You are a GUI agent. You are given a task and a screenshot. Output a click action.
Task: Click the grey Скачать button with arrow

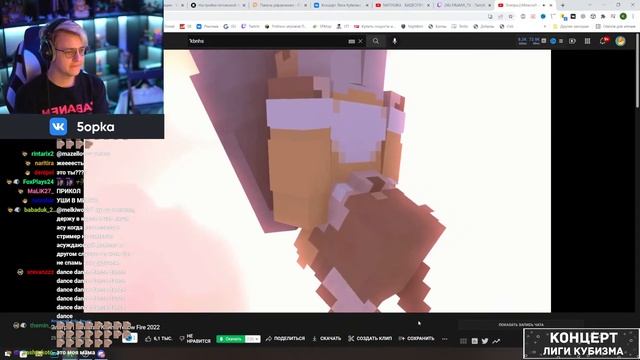tap(327, 339)
